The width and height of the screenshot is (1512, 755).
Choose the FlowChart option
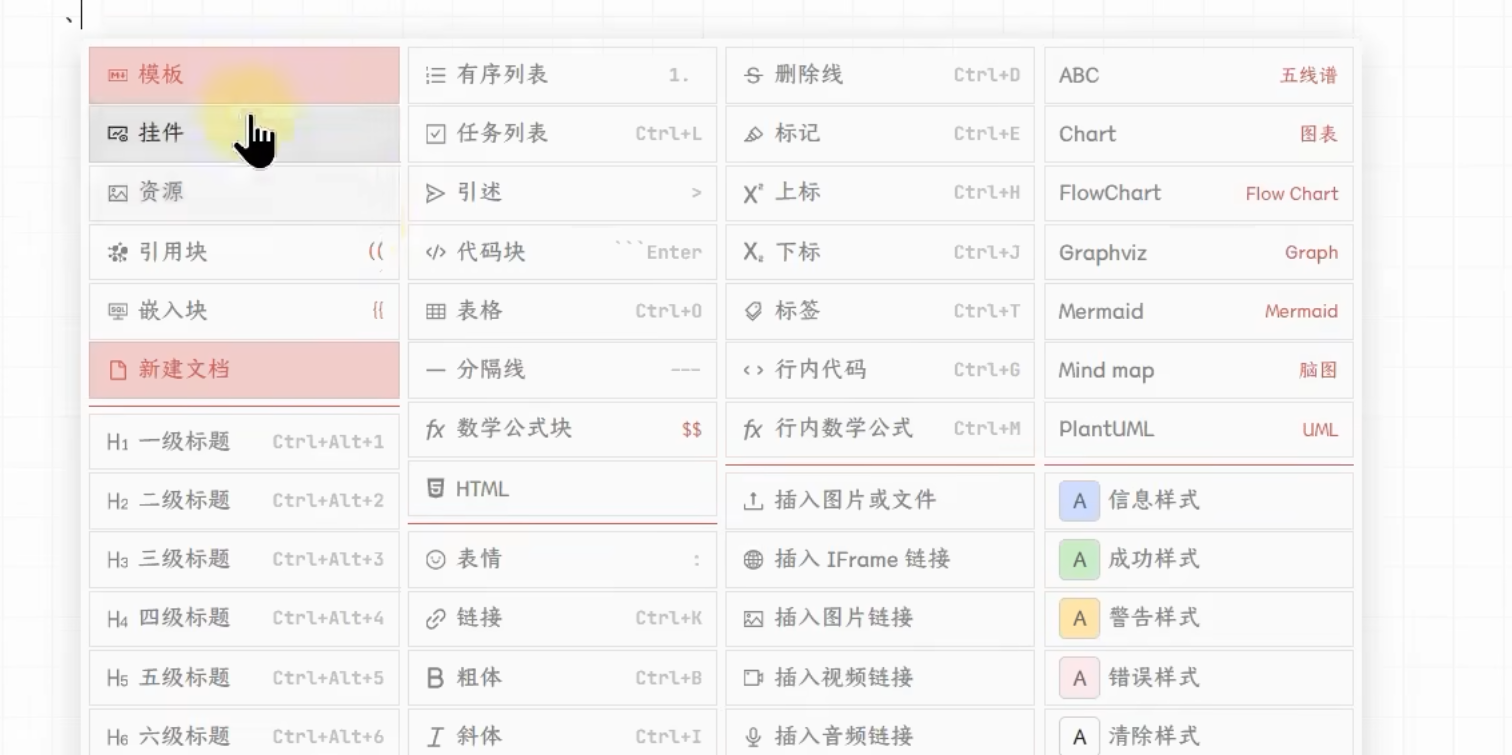(1197, 193)
